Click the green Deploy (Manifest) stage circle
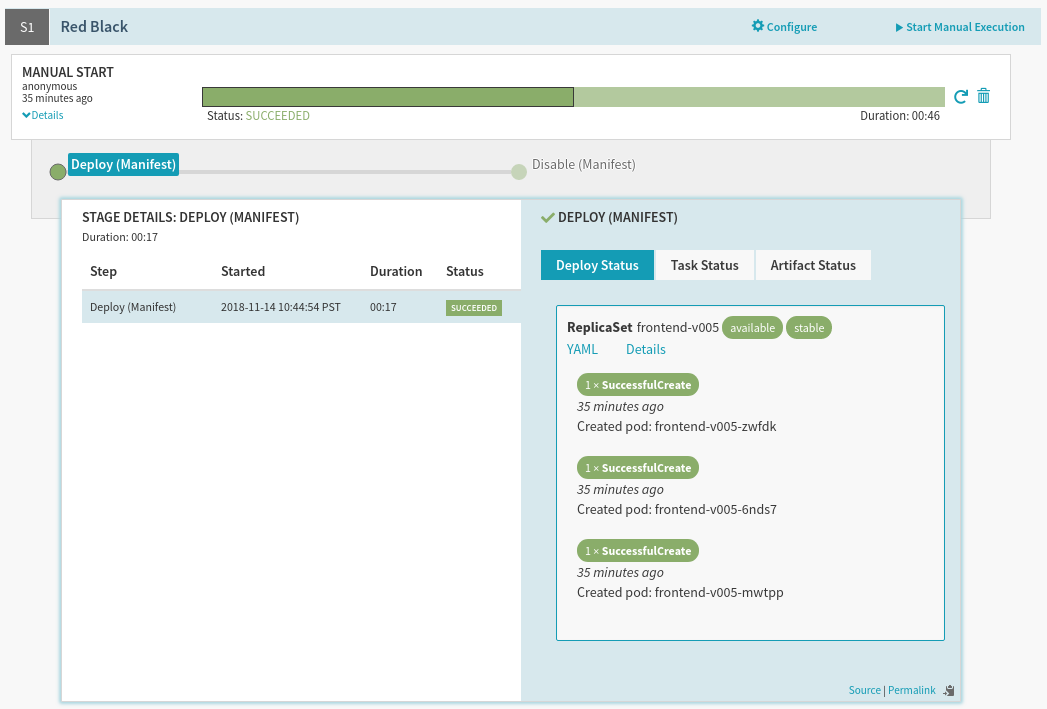Viewport: 1047px width, 709px height. [58, 172]
